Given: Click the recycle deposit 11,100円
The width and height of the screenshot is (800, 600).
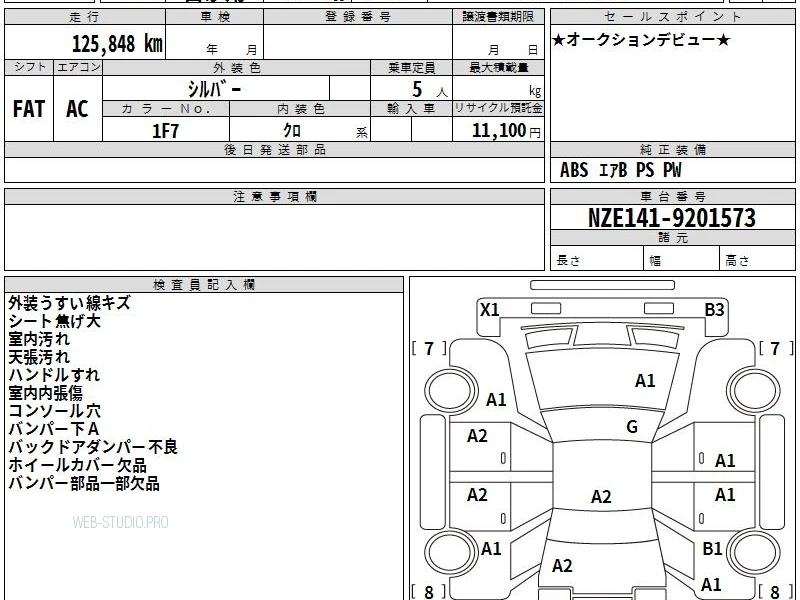Looking at the screenshot, I should click(x=506, y=131).
